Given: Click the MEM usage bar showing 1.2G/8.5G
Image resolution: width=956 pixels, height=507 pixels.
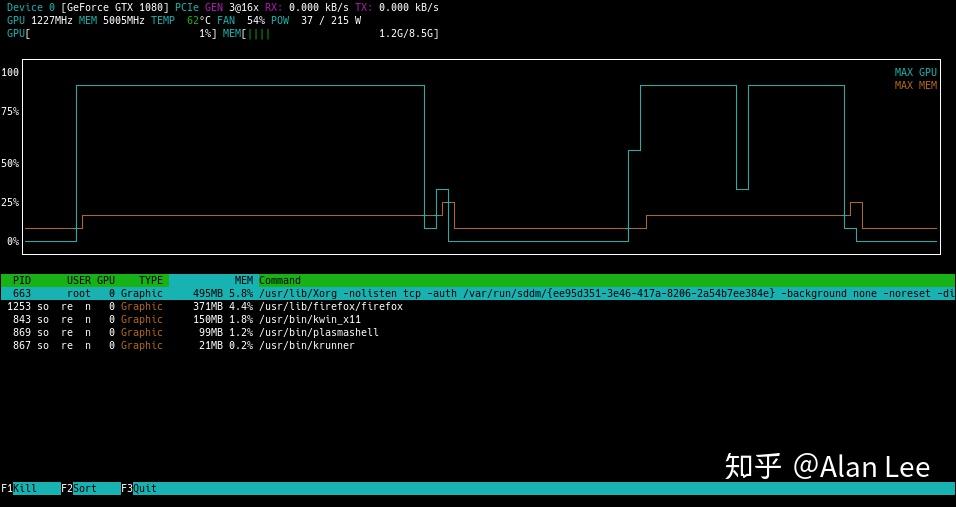Looking at the screenshot, I should coord(330,34).
